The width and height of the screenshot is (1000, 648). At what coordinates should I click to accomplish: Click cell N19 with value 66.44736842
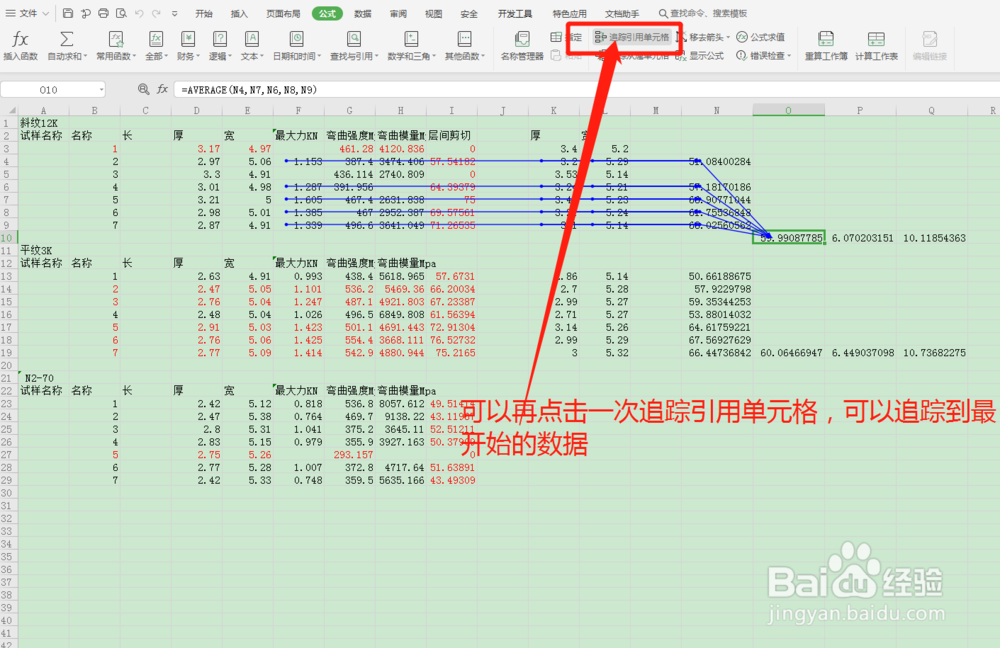(717, 353)
